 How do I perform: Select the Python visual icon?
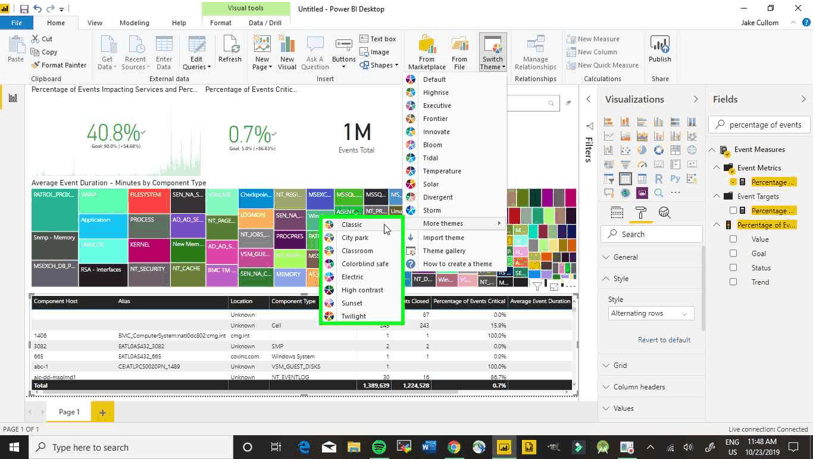click(675, 179)
